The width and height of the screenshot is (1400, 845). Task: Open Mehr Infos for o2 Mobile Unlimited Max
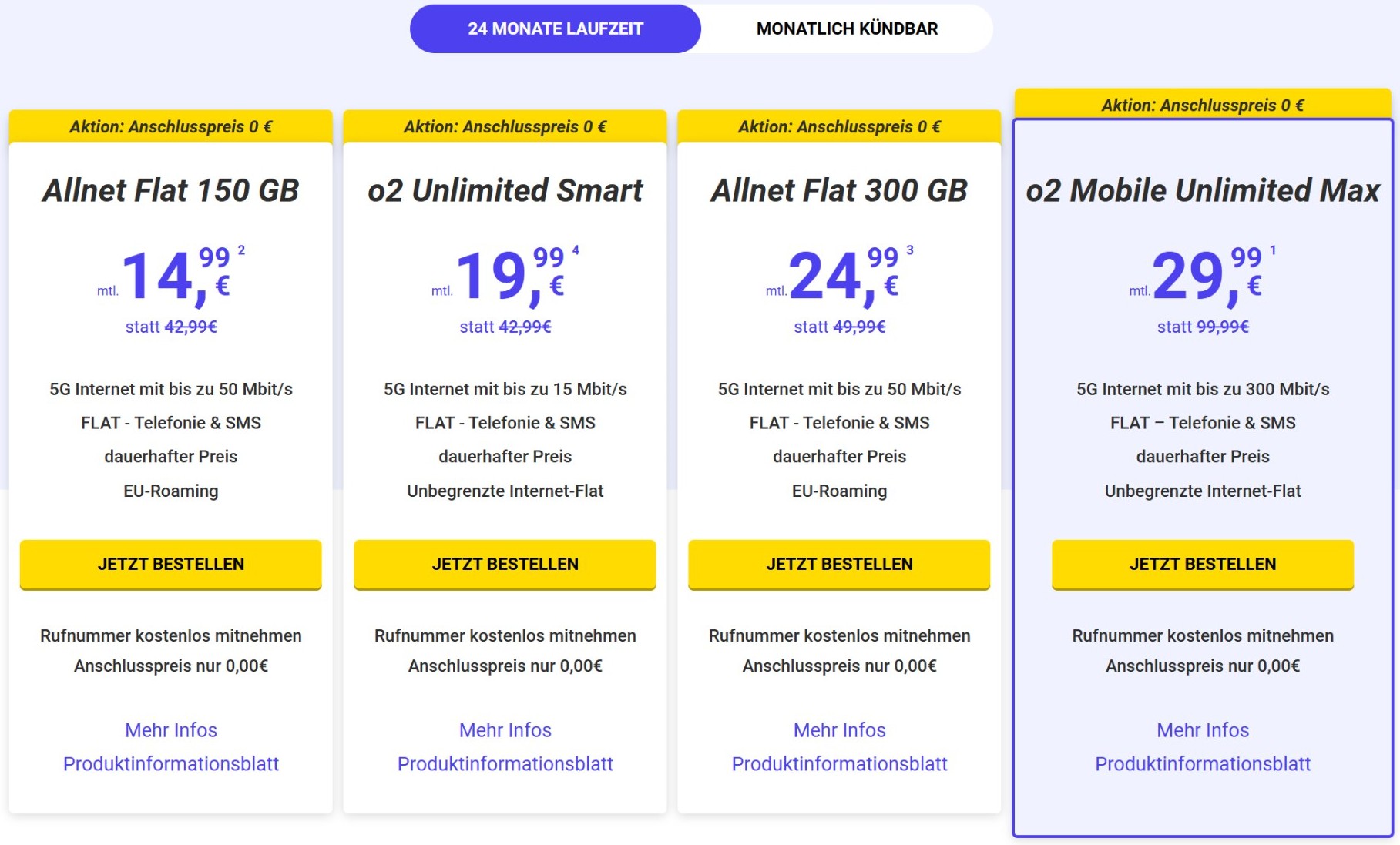point(1203,729)
